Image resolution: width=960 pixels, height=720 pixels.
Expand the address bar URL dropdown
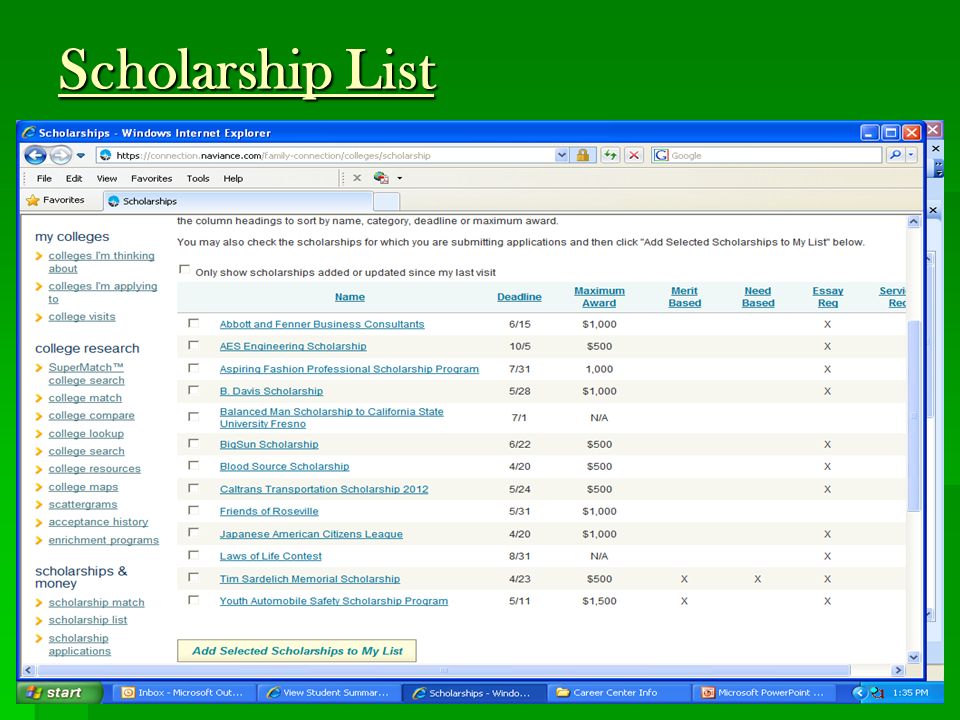[x=561, y=156]
